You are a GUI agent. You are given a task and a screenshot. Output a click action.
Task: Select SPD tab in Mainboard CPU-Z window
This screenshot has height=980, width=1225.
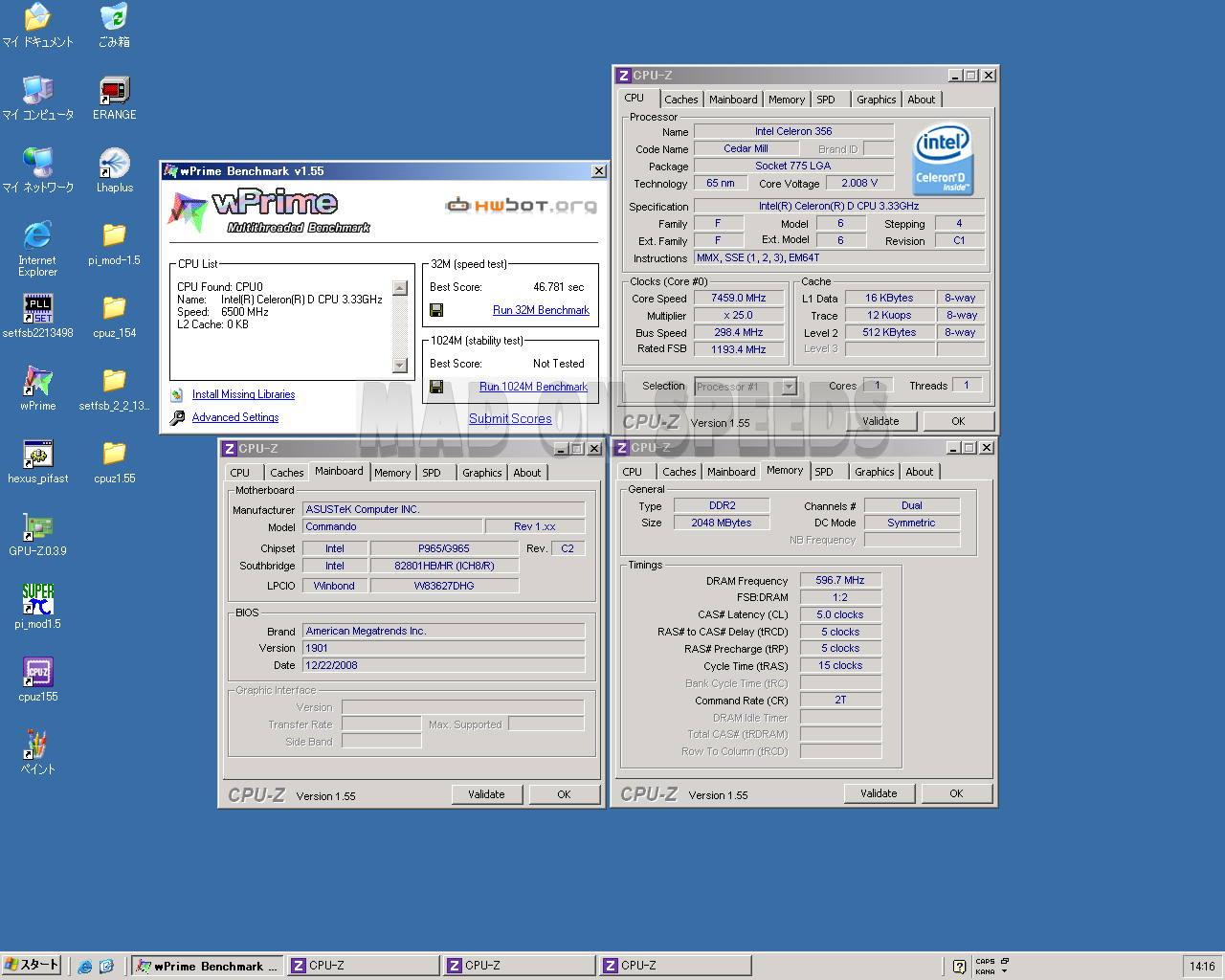(x=432, y=473)
